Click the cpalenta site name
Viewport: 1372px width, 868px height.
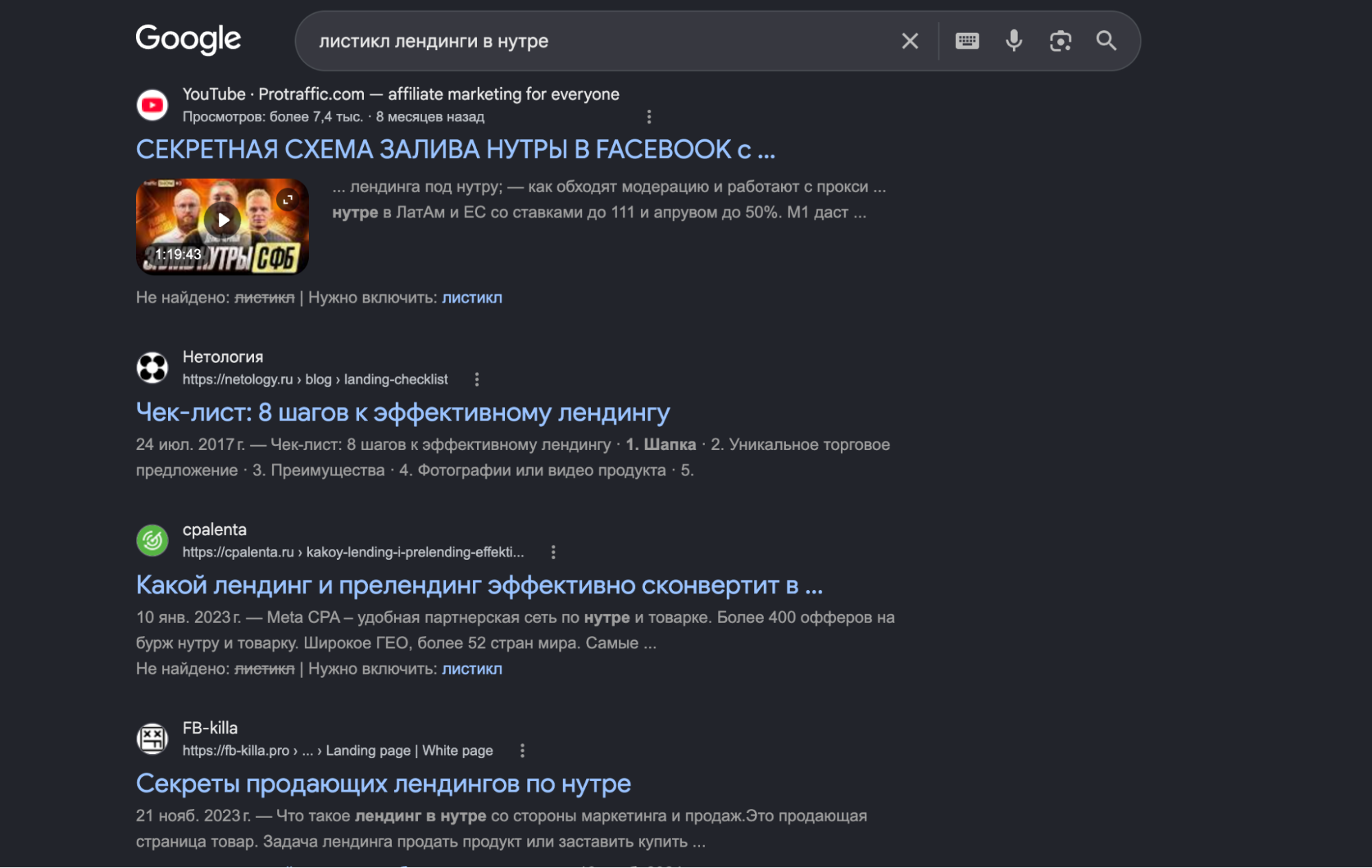click(x=214, y=530)
